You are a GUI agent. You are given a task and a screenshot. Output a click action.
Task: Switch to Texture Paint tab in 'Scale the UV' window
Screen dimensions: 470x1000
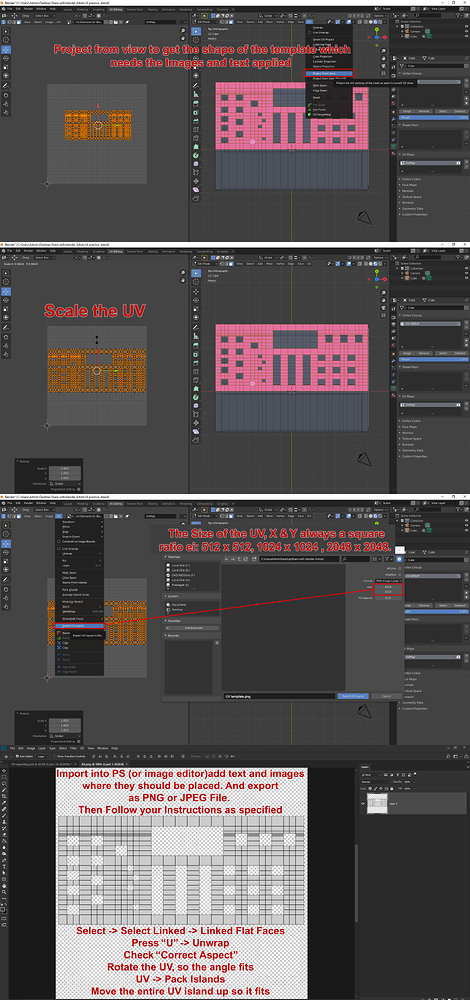[x=135, y=252]
